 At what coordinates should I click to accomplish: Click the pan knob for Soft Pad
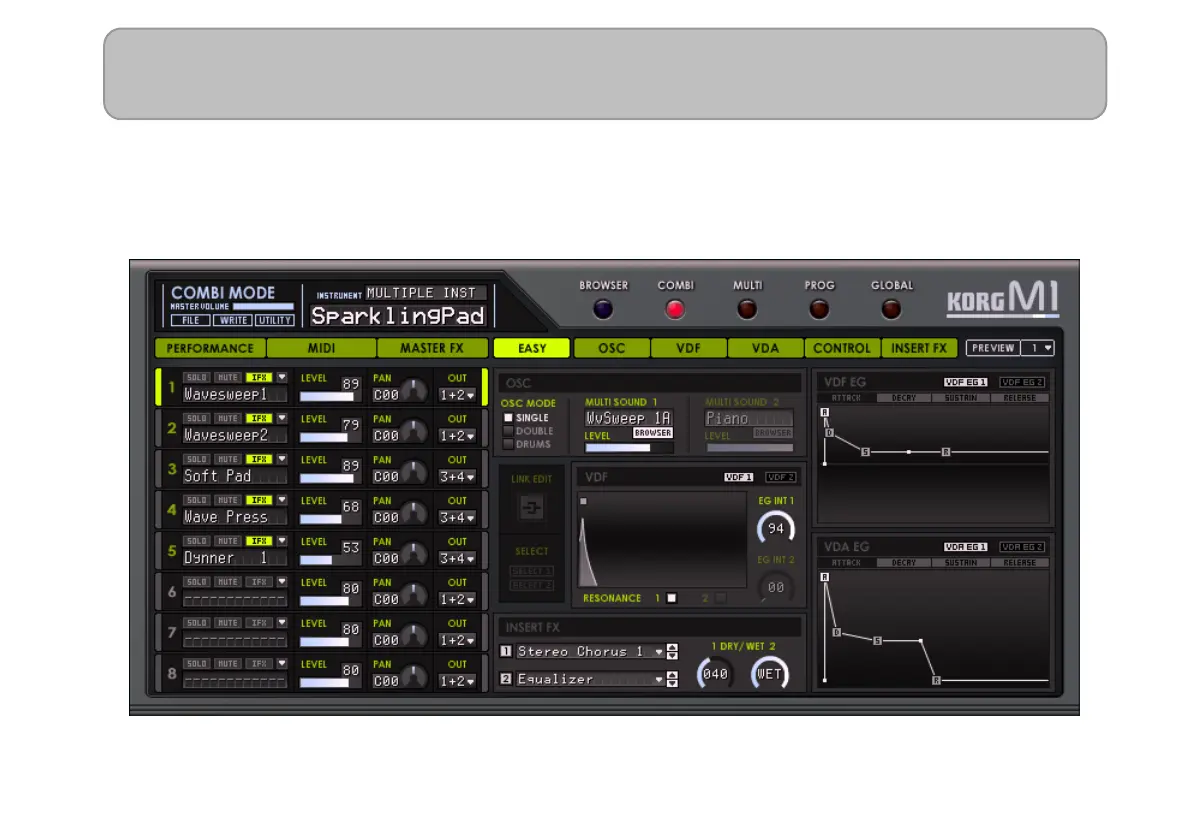point(414,472)
